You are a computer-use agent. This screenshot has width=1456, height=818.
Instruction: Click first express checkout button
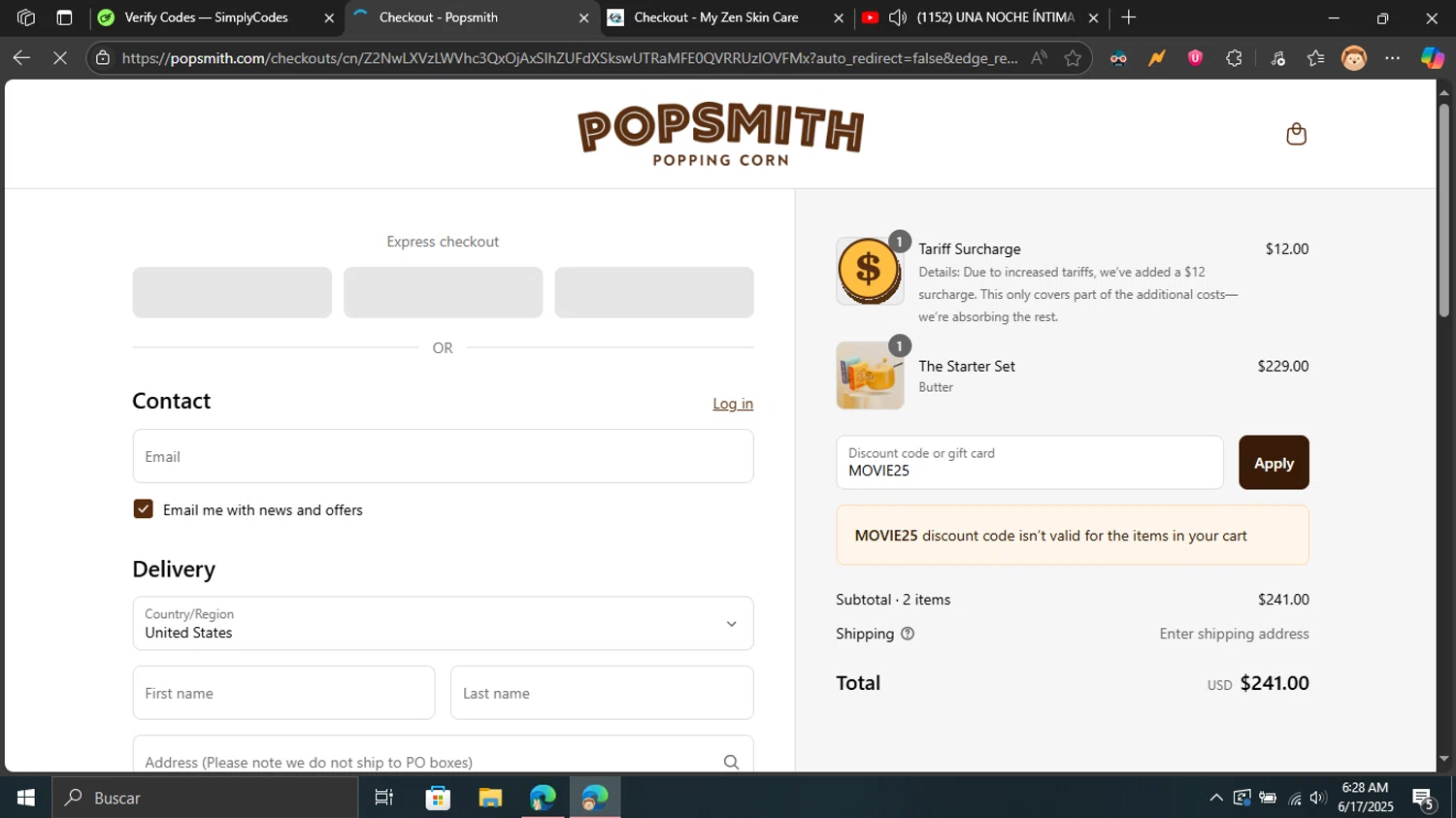click(232, 292)
